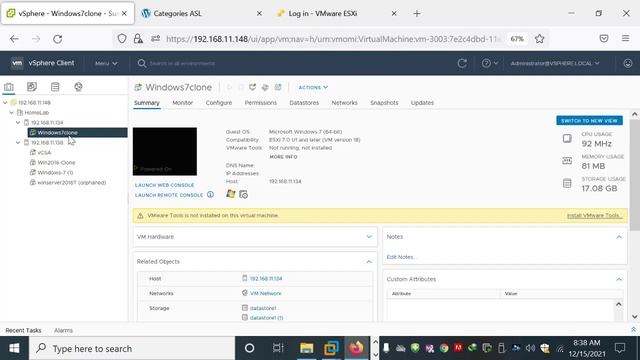Open File Explorer from the taskbar
640x360 pixels.
[307, 348]
